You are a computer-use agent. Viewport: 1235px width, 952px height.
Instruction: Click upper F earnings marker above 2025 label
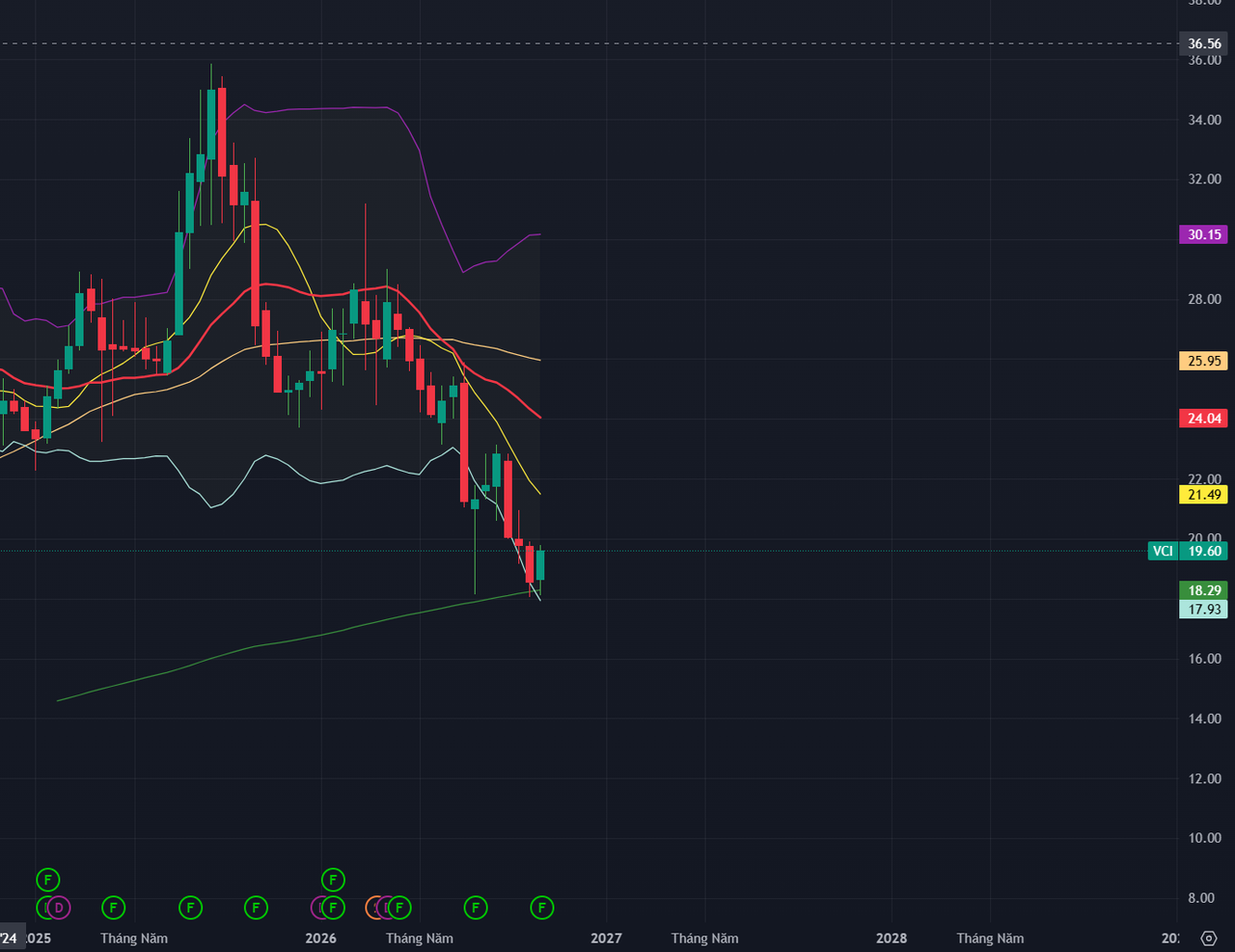(x=48, y=880)
